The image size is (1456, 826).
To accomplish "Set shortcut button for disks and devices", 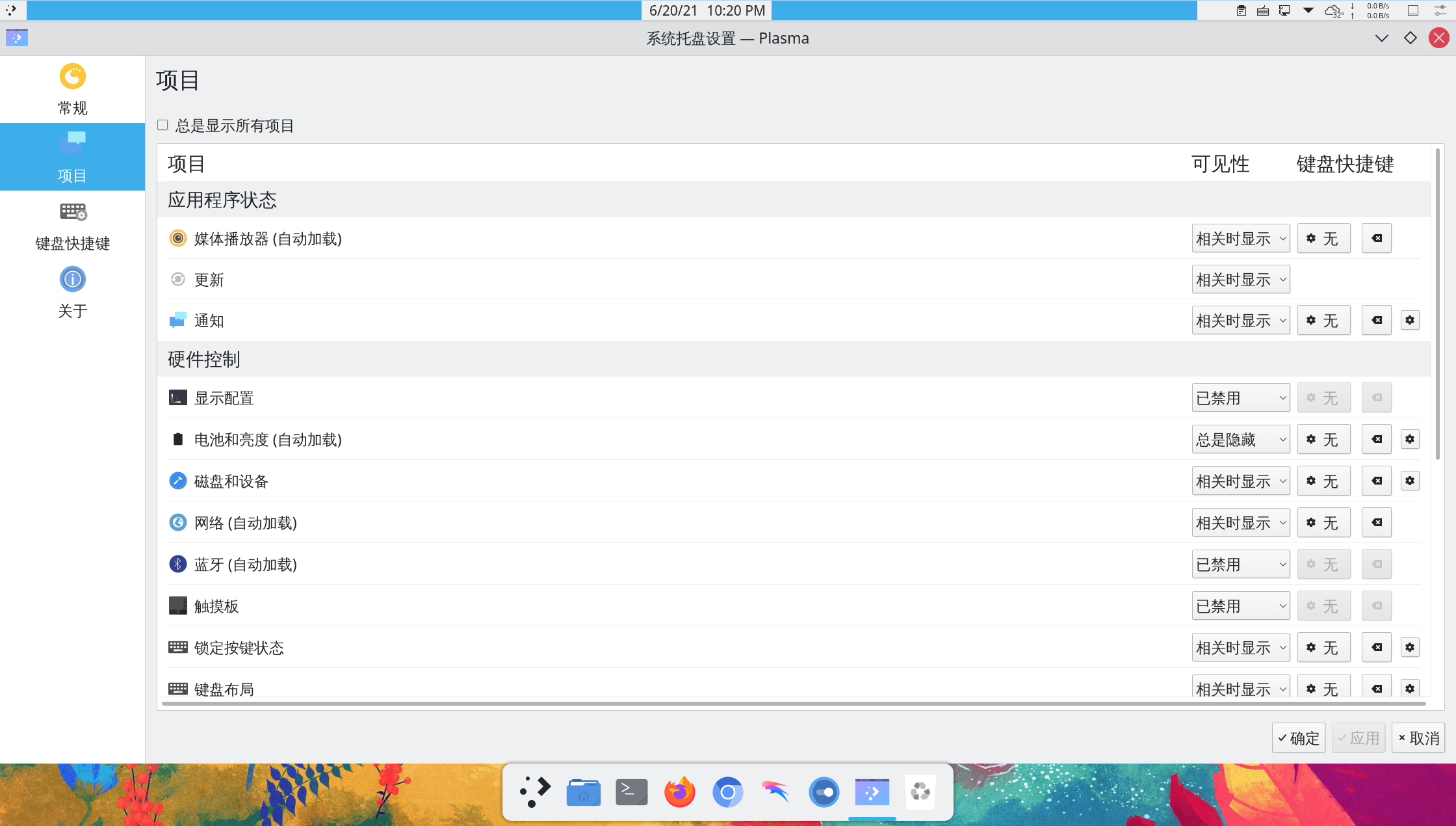I will (x=1323, y=481).
